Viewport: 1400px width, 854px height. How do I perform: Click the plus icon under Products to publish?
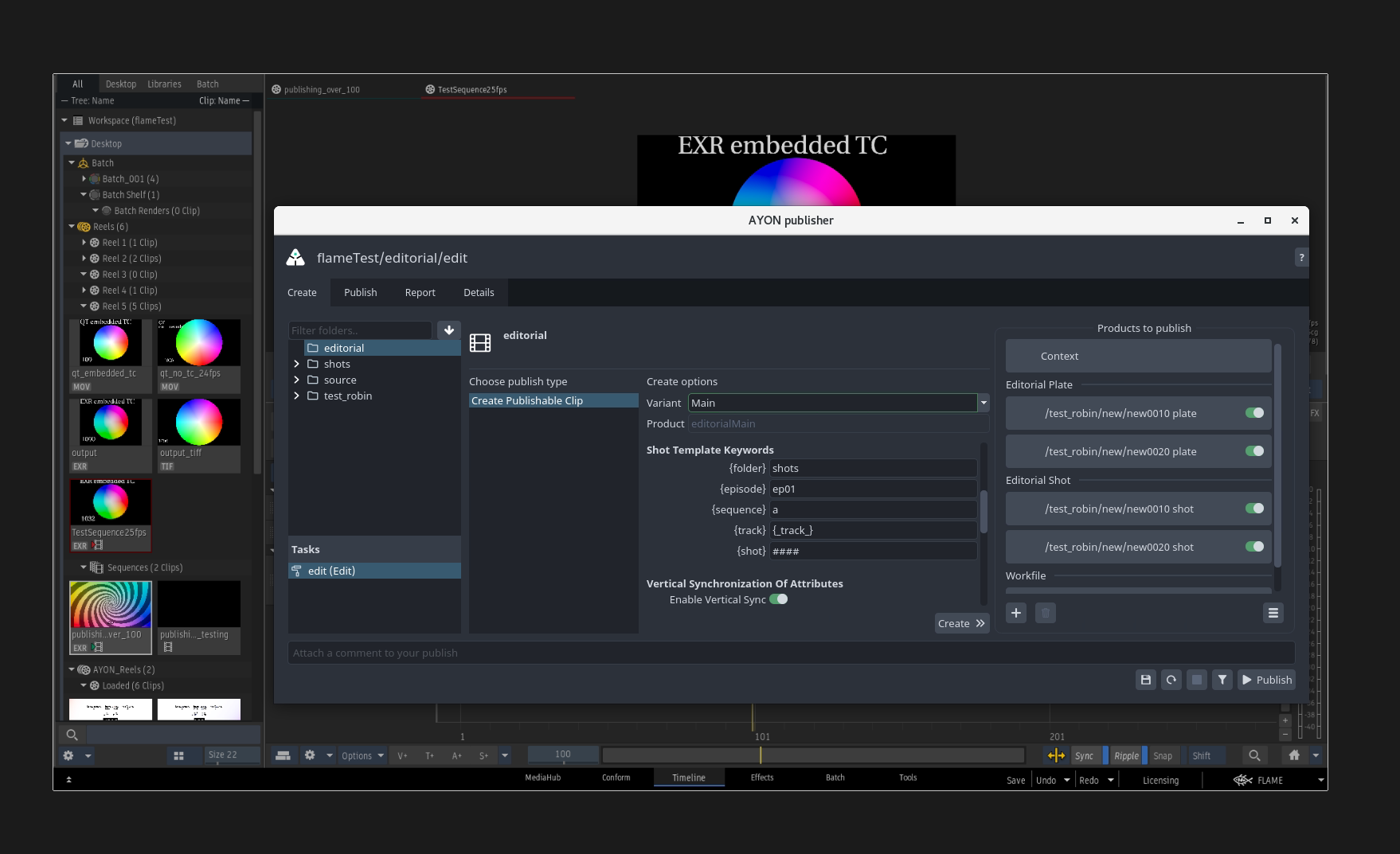(x=1016, y=613)
